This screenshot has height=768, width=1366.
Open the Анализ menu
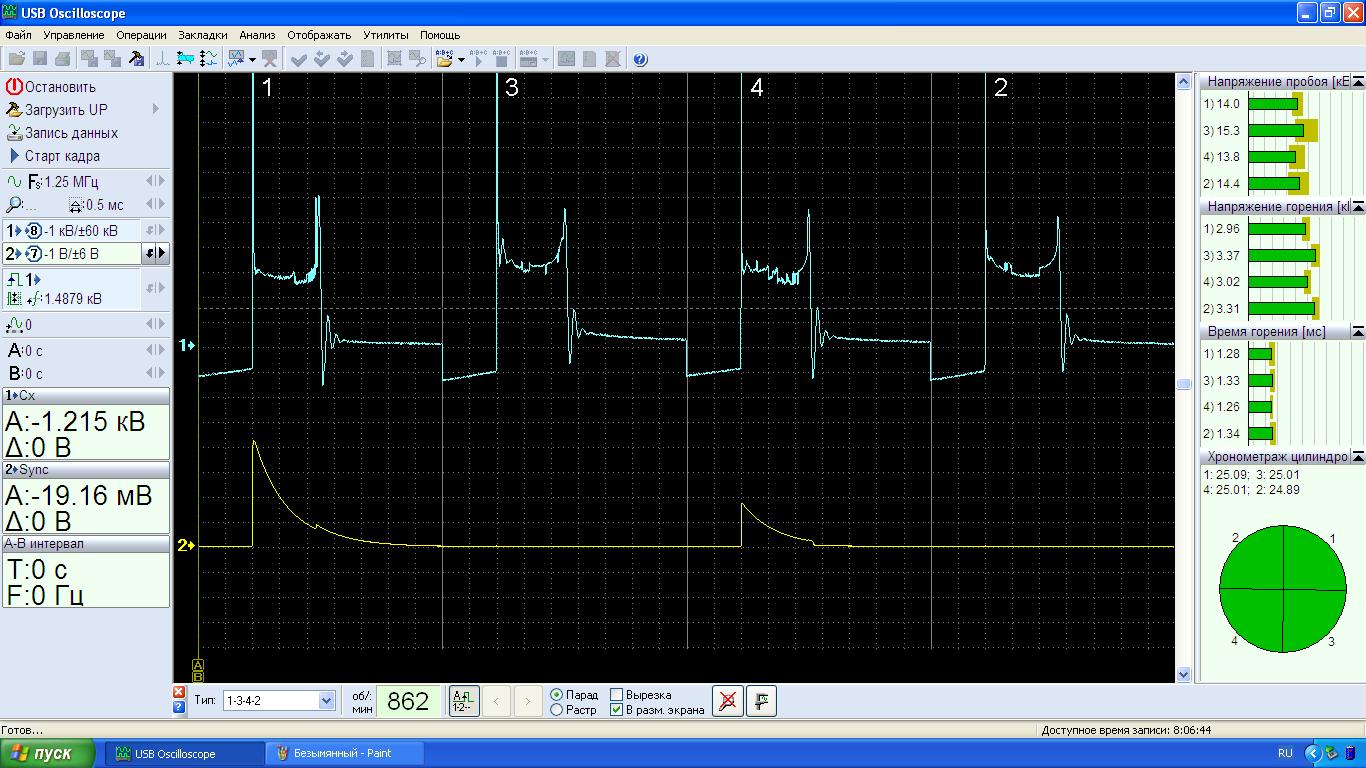click(x=257, y=35)
